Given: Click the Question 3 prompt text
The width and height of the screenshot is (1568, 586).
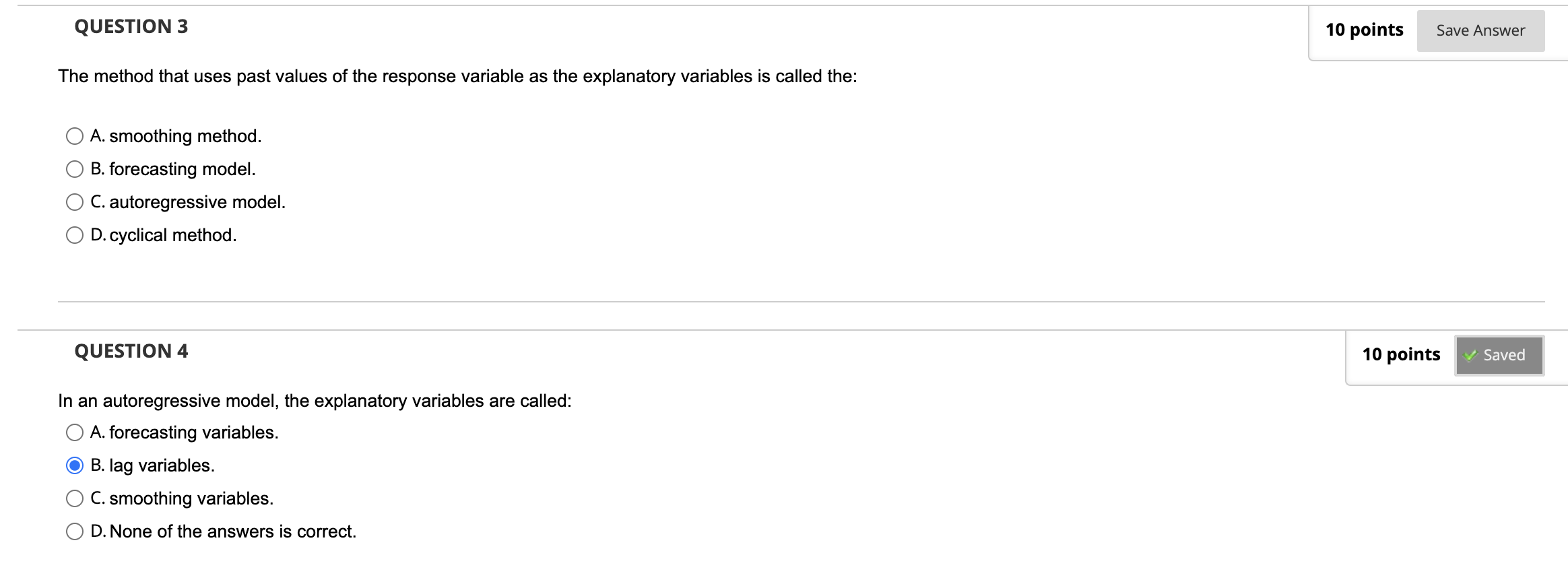Looking at the screenshot, I should click(x=457, y=77).
